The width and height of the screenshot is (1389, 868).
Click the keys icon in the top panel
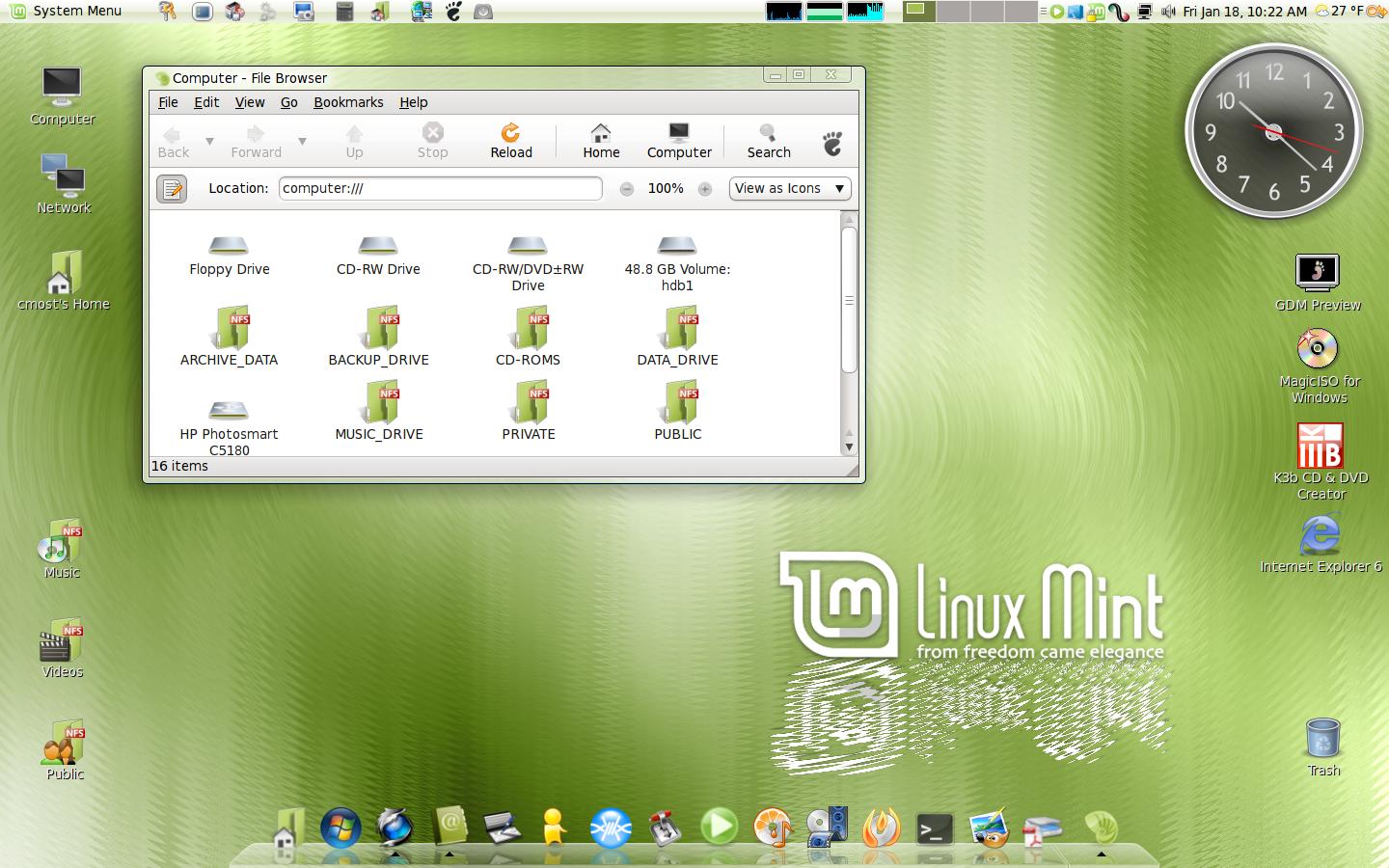168,12
